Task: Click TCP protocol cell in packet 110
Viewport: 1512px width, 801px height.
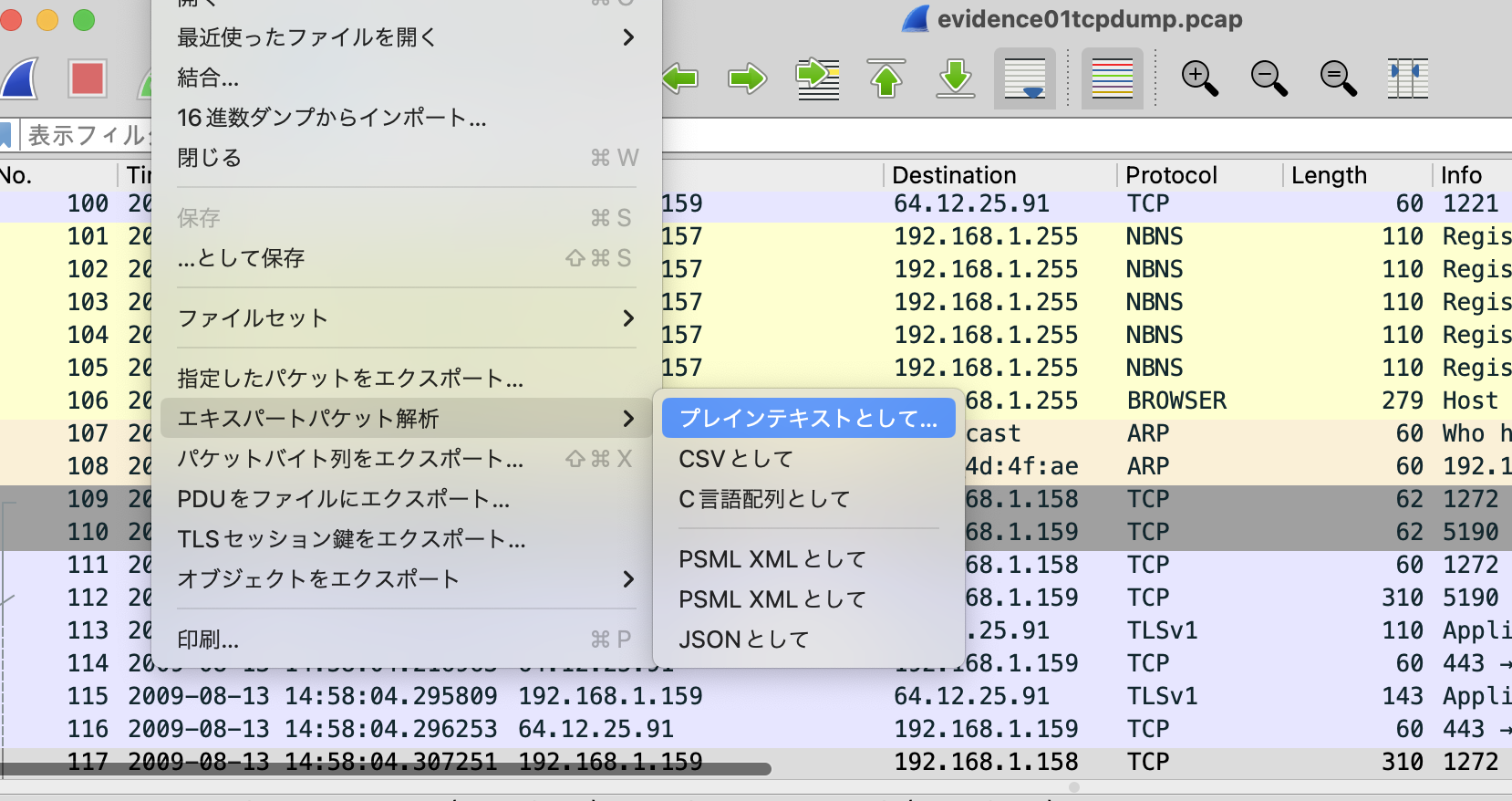Action: point(1148,532)
